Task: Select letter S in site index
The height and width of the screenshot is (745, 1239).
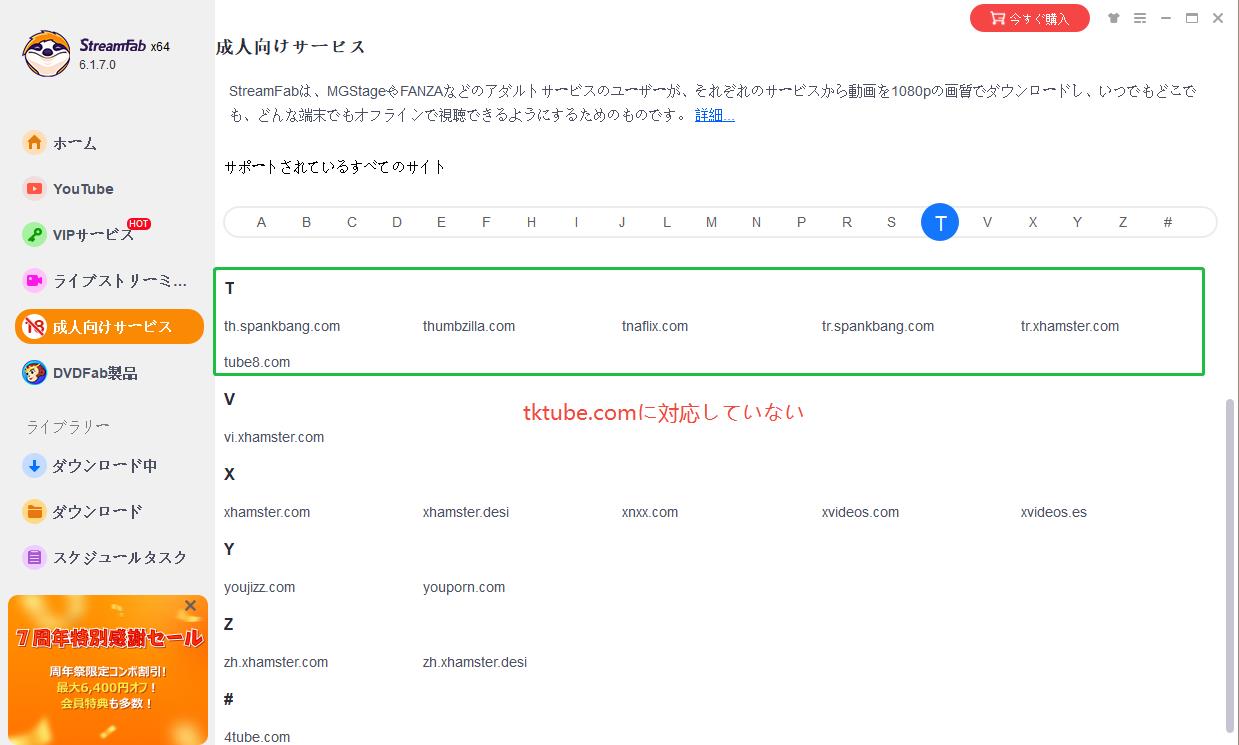Action: 891,222
